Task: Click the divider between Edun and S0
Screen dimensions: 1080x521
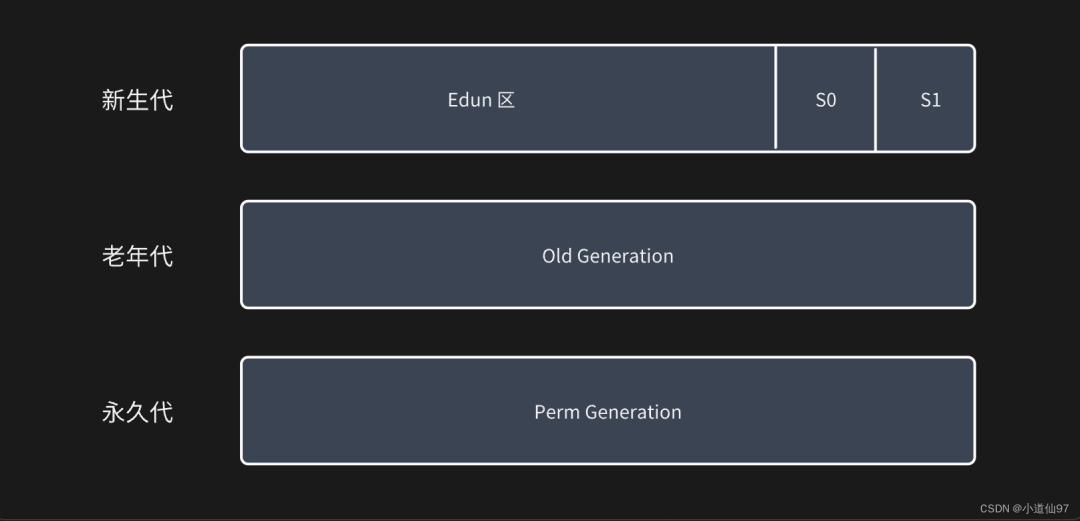Action: coord(776,99)
